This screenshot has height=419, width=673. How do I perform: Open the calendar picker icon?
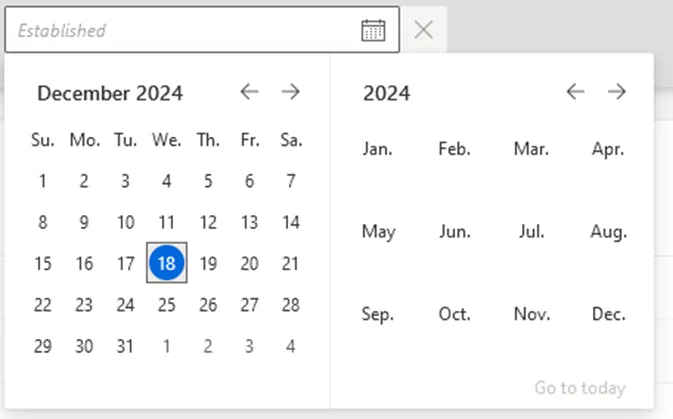(x=373, y=30)
